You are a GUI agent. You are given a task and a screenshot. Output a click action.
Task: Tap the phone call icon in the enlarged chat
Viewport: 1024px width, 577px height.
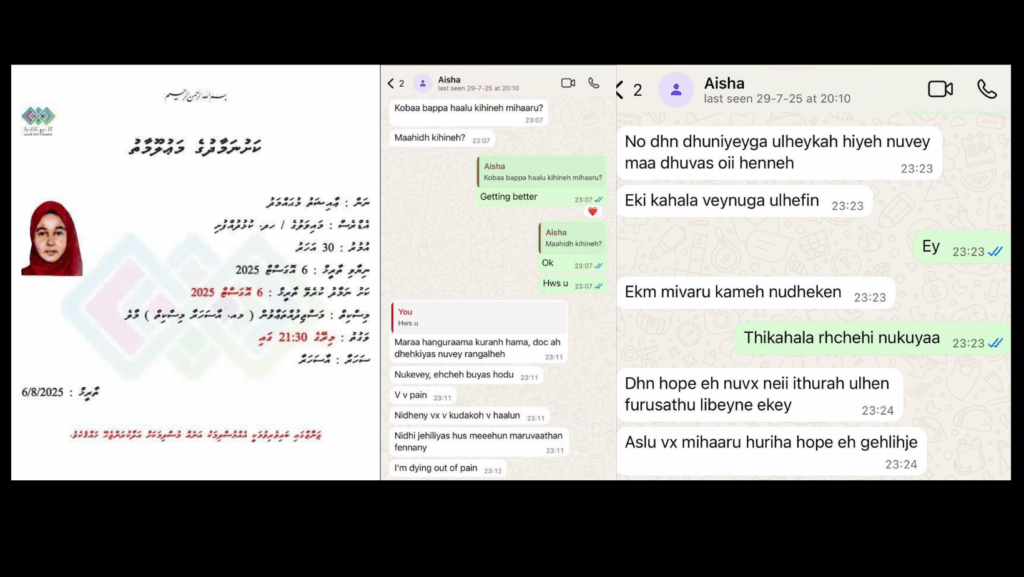[x=987, y=89]
